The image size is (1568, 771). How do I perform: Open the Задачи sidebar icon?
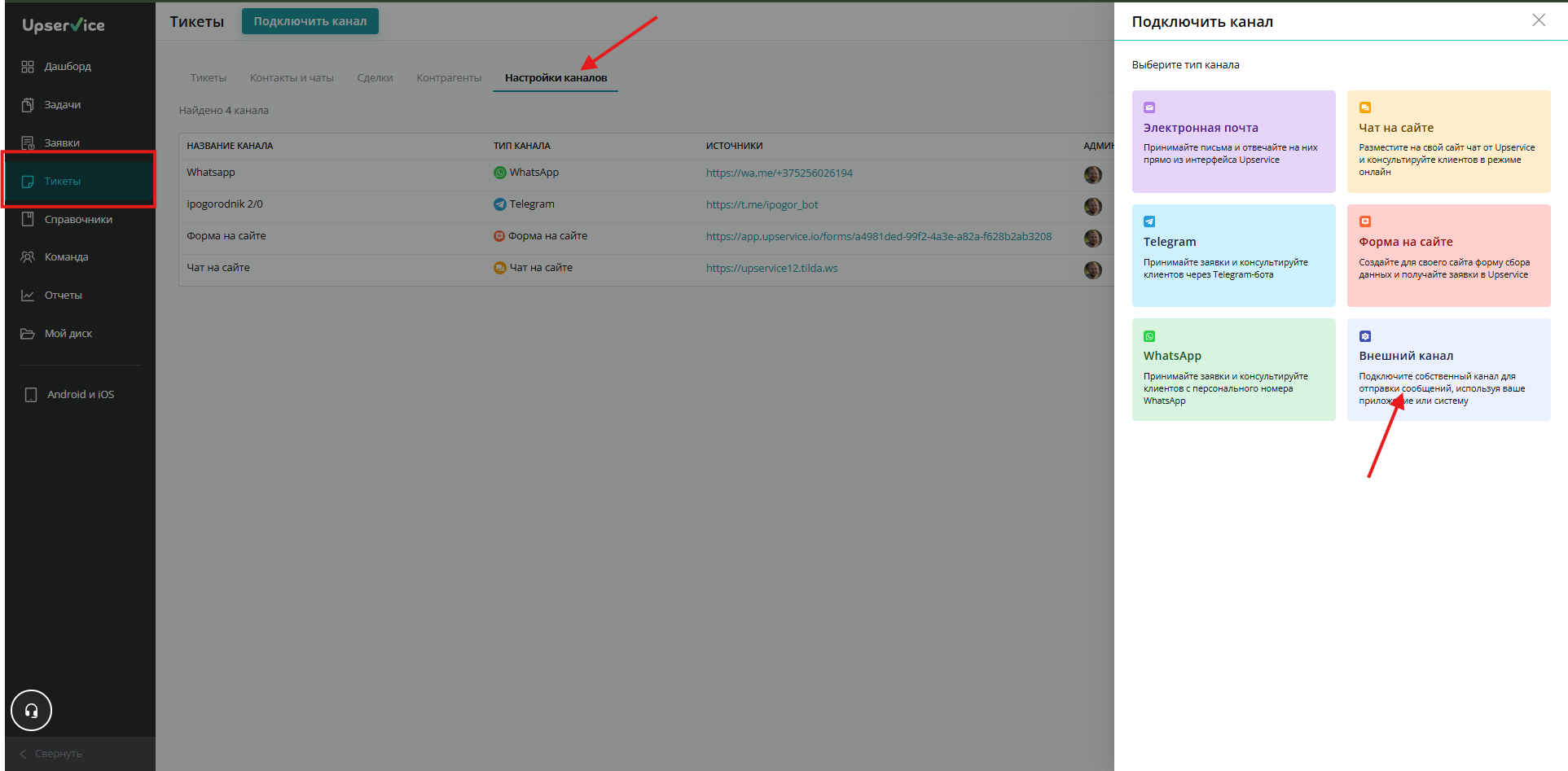point(28,105)
